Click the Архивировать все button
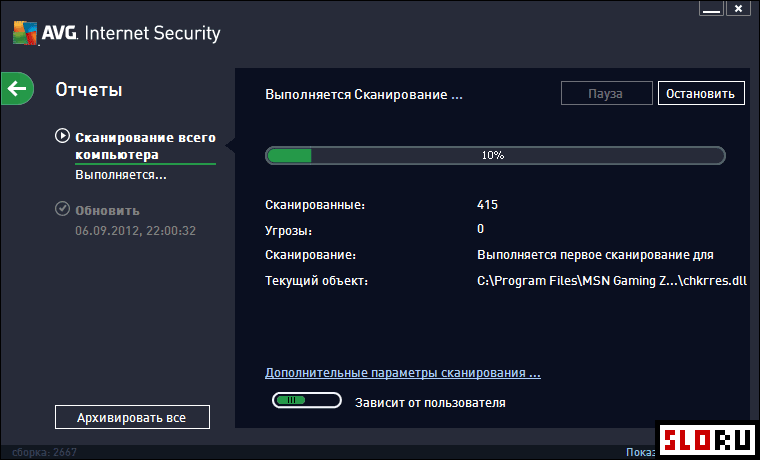This screenshot has width=760, height=460. [x=132, y=417]
